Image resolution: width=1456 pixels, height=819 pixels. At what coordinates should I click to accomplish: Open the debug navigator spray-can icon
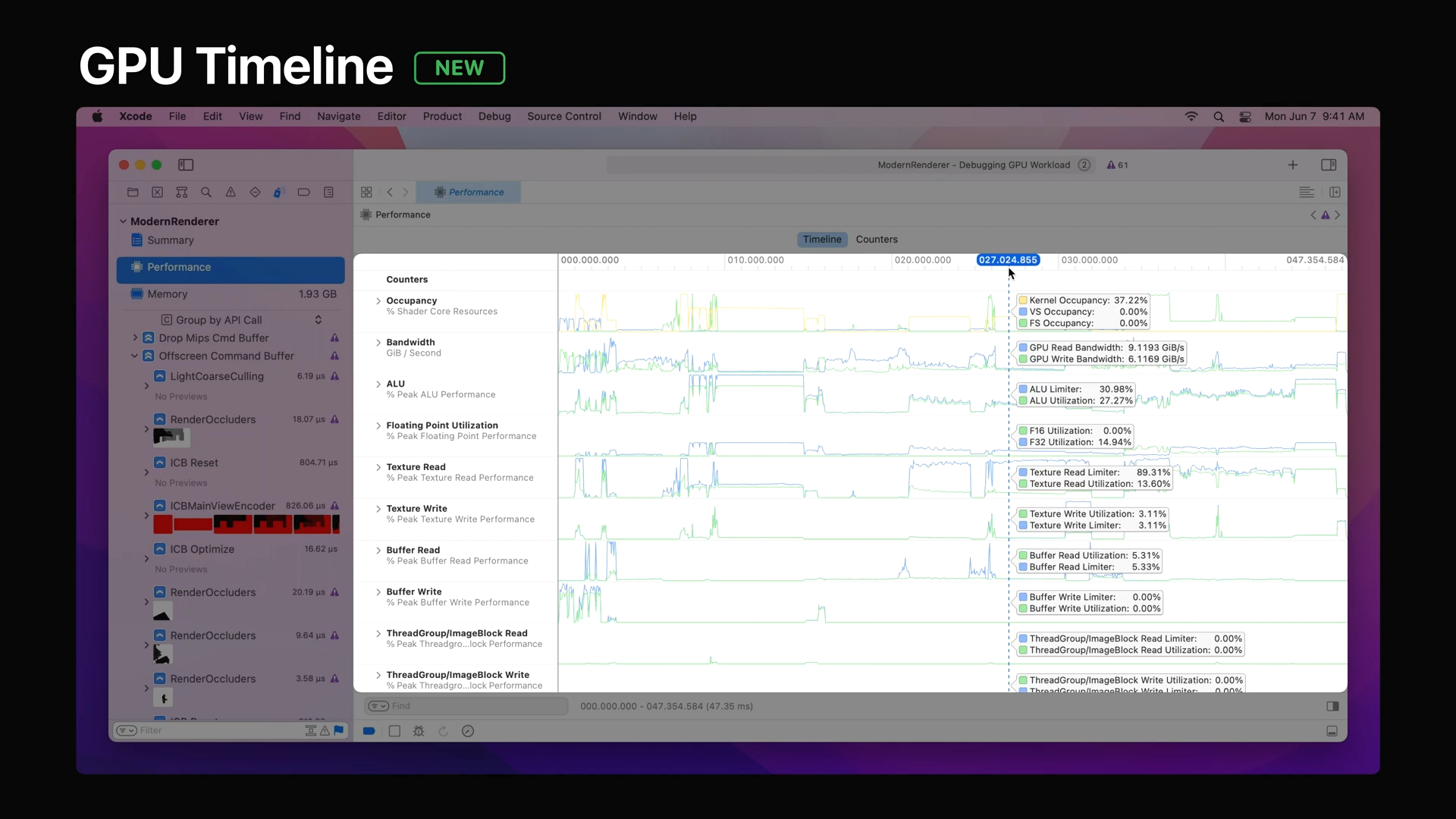tap(279, 193)
